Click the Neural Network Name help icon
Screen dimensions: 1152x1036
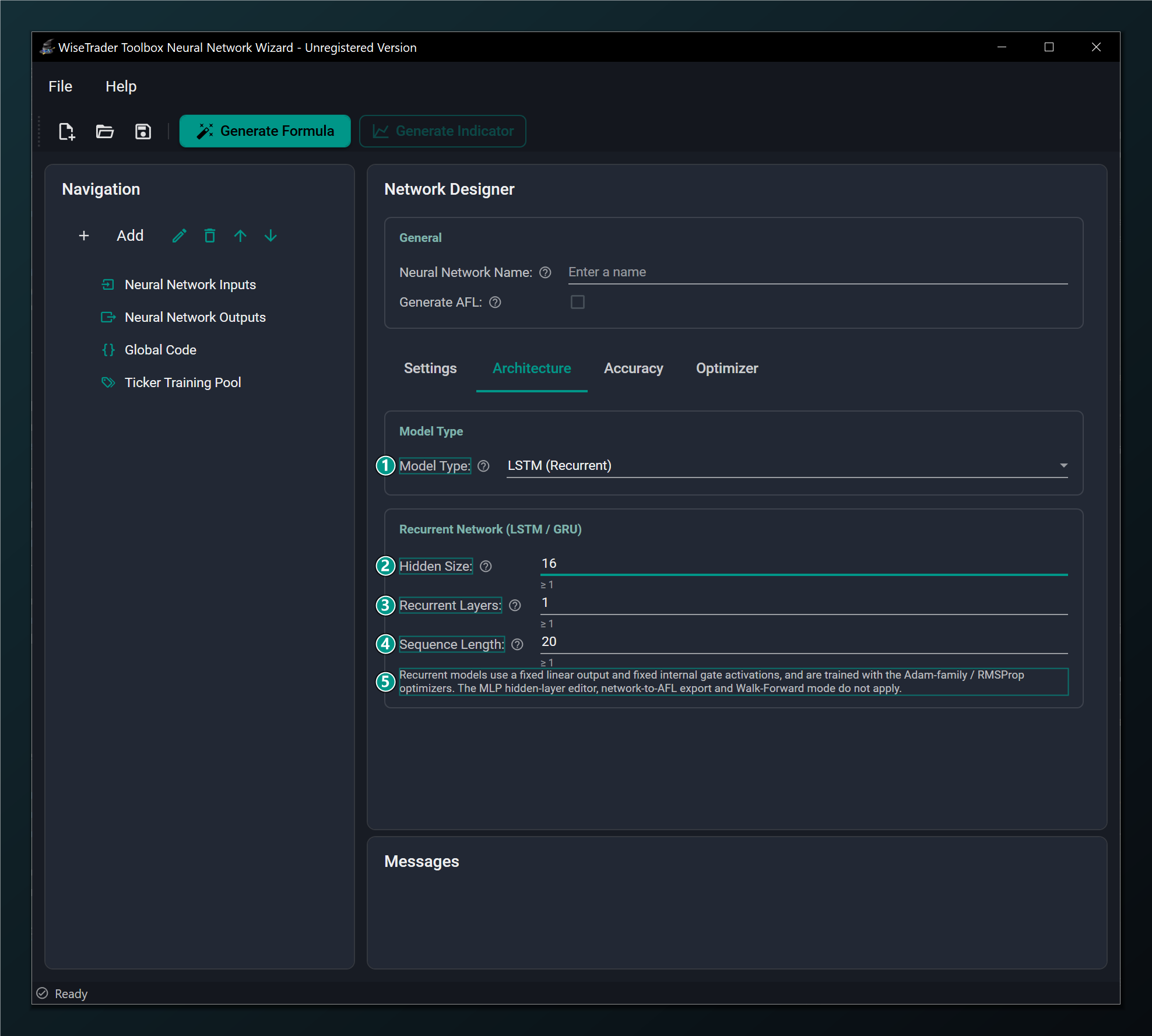(x=545, y=272)
